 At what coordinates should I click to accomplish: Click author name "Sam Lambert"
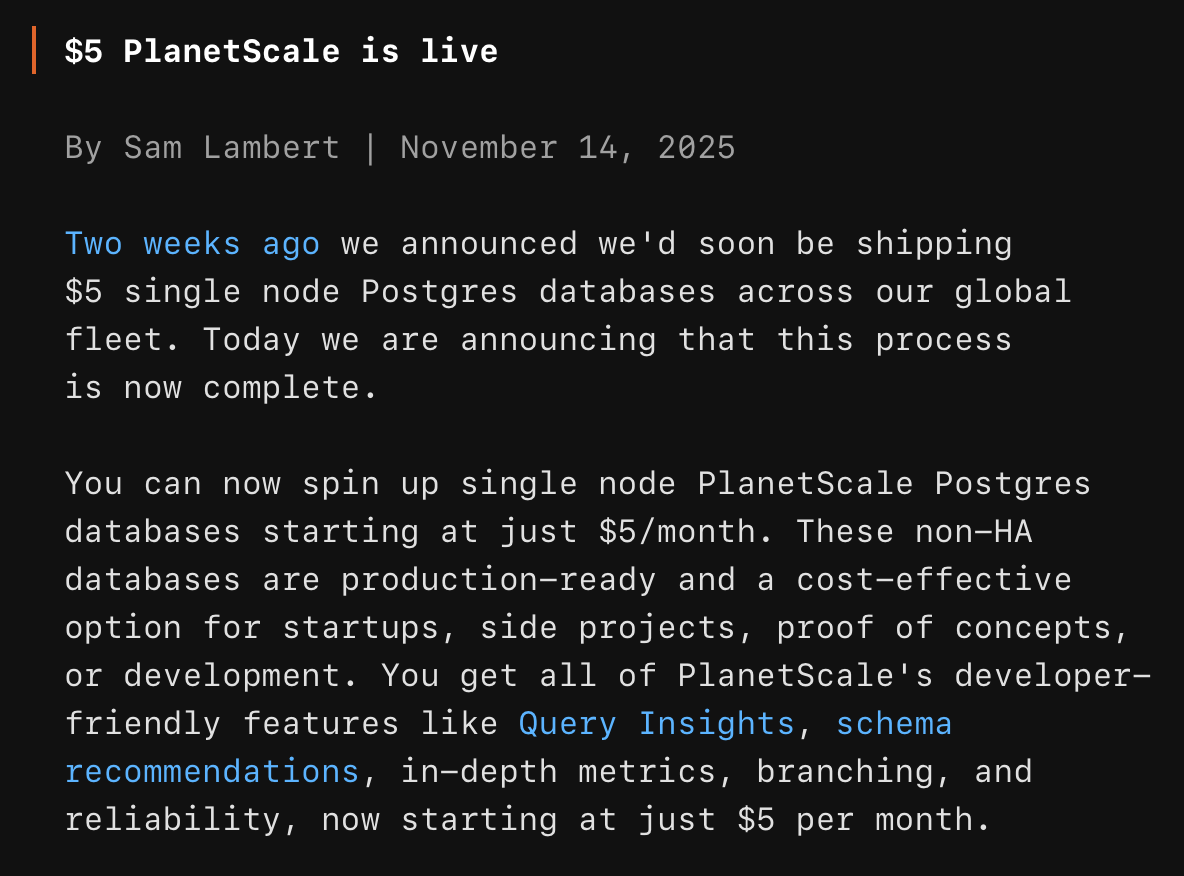232,148
